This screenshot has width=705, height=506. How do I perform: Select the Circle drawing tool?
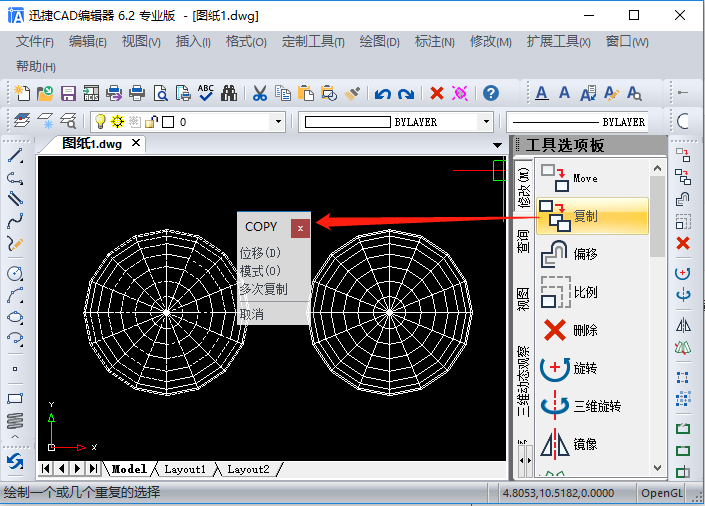tap(15, 273)
